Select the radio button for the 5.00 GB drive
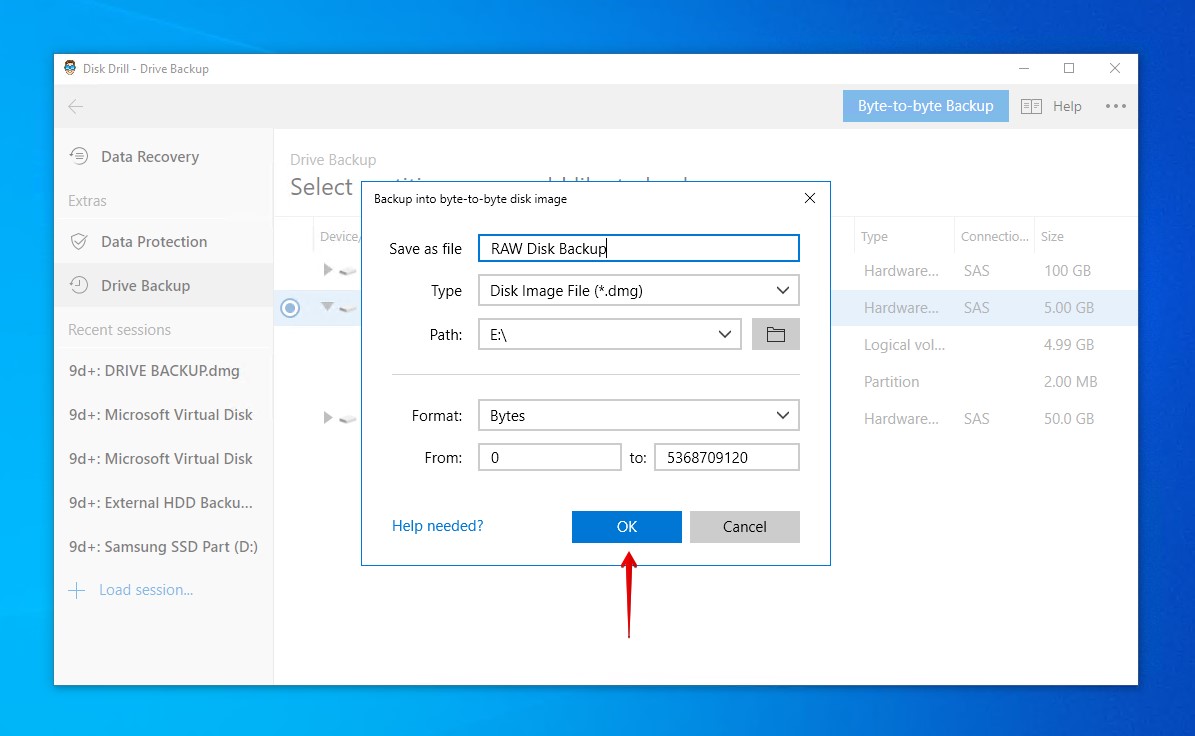This screenshot has width=1195, height=736. tap(290, 308)
